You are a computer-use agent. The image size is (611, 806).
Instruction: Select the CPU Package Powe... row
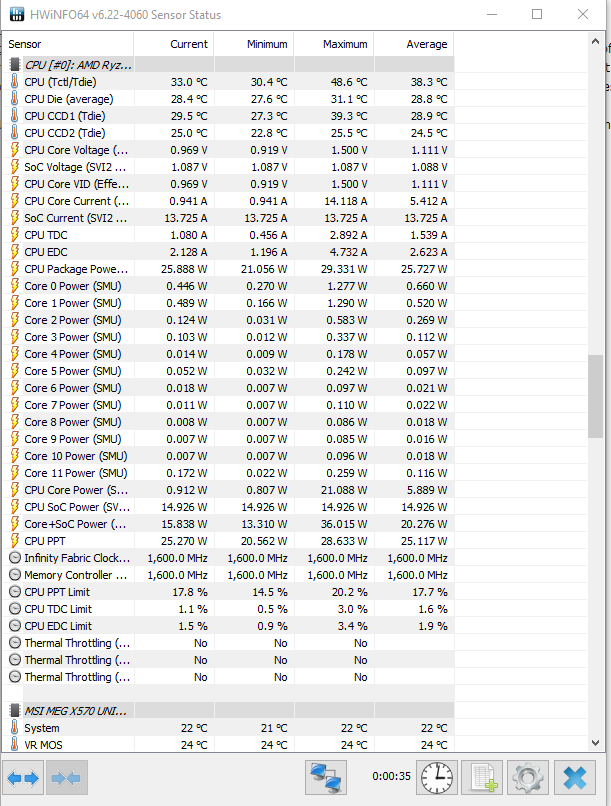tap(229, 269)
